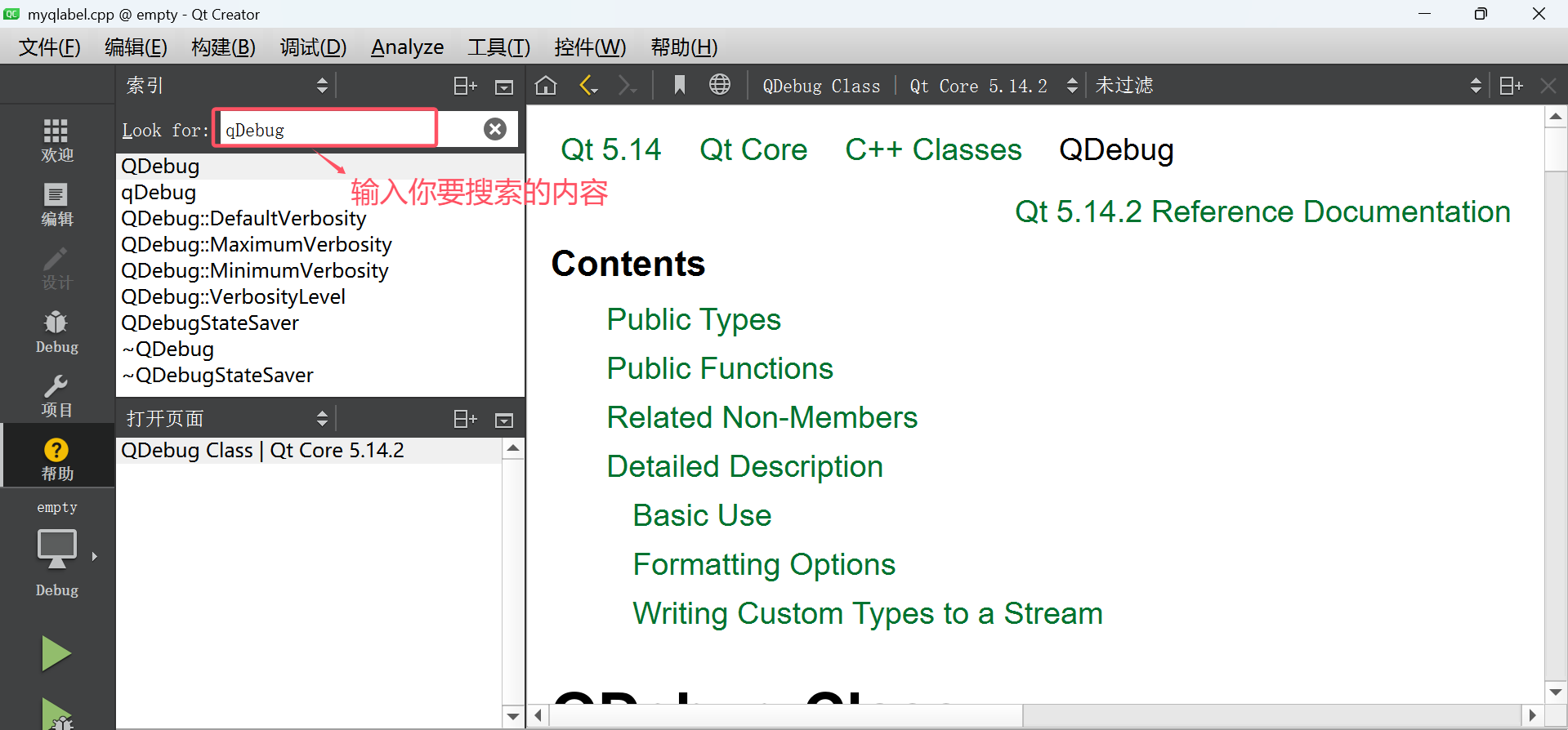Open the online documentation globe icon
Screen dimensions: 1568x730
720,84
